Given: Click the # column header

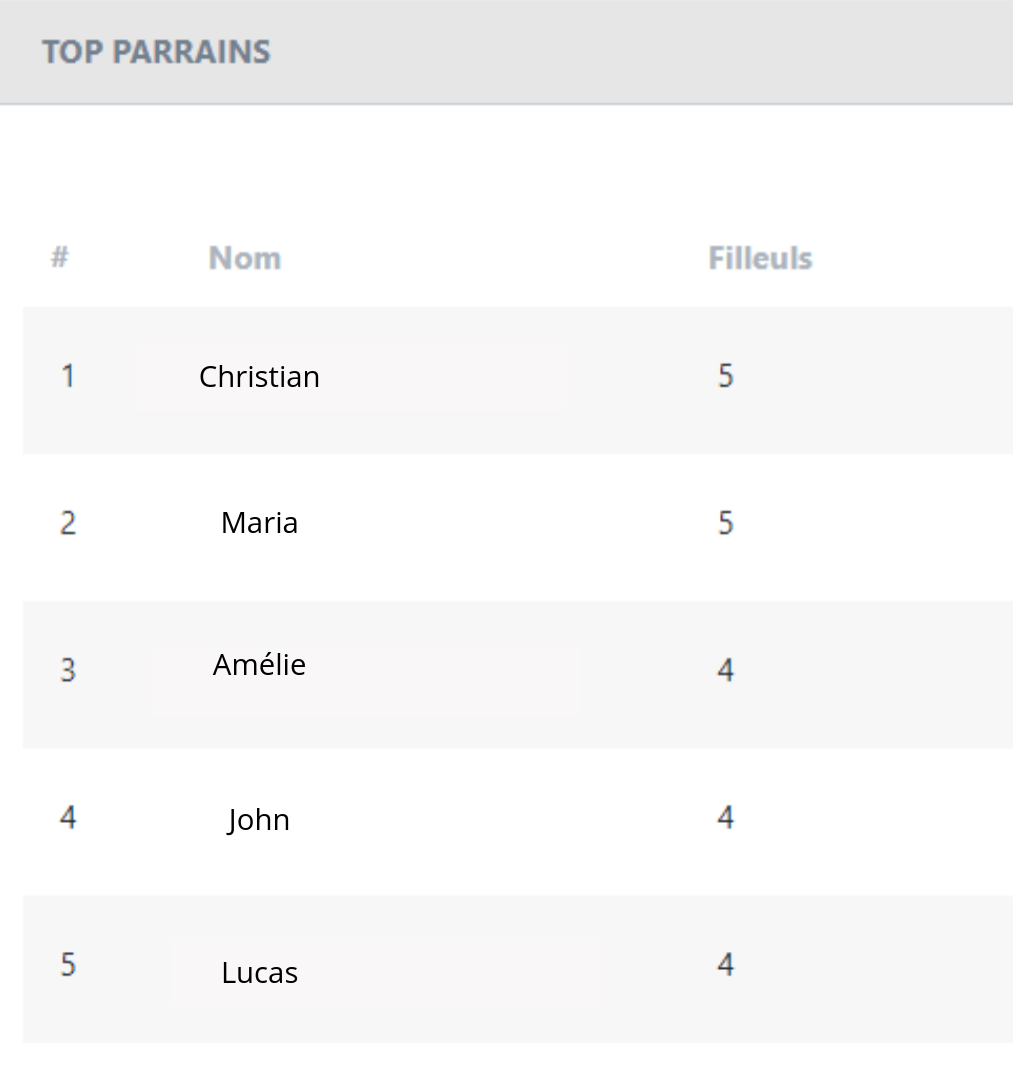Looking at the screenshot, I should tap(60, 257).
